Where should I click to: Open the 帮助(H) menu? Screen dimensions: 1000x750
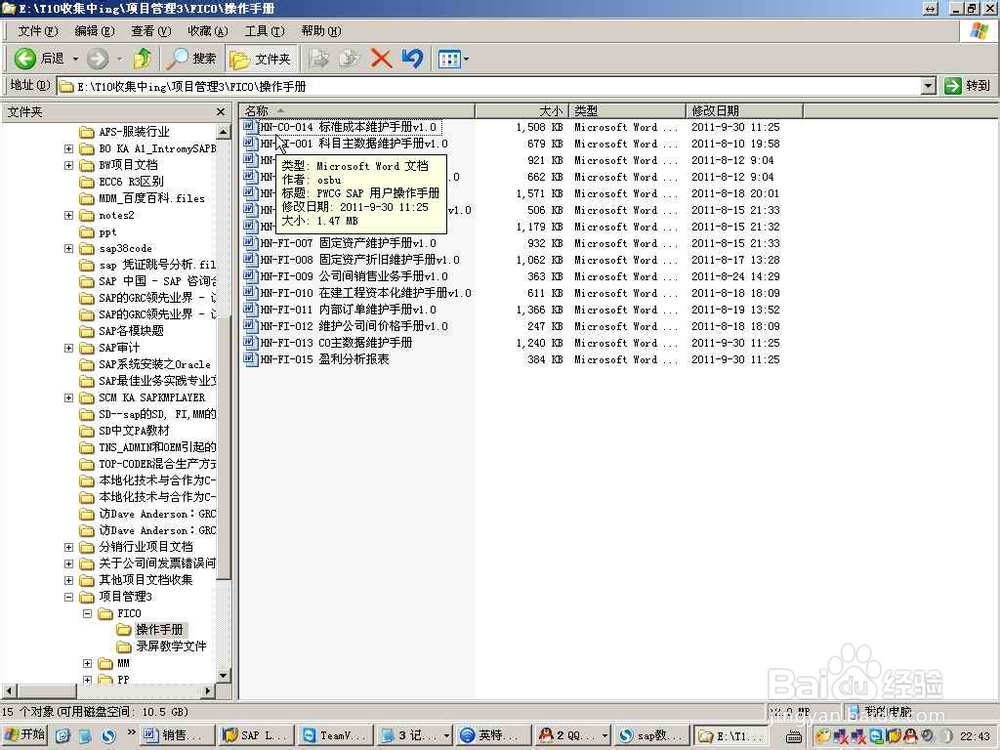click(x=321, y=31)
